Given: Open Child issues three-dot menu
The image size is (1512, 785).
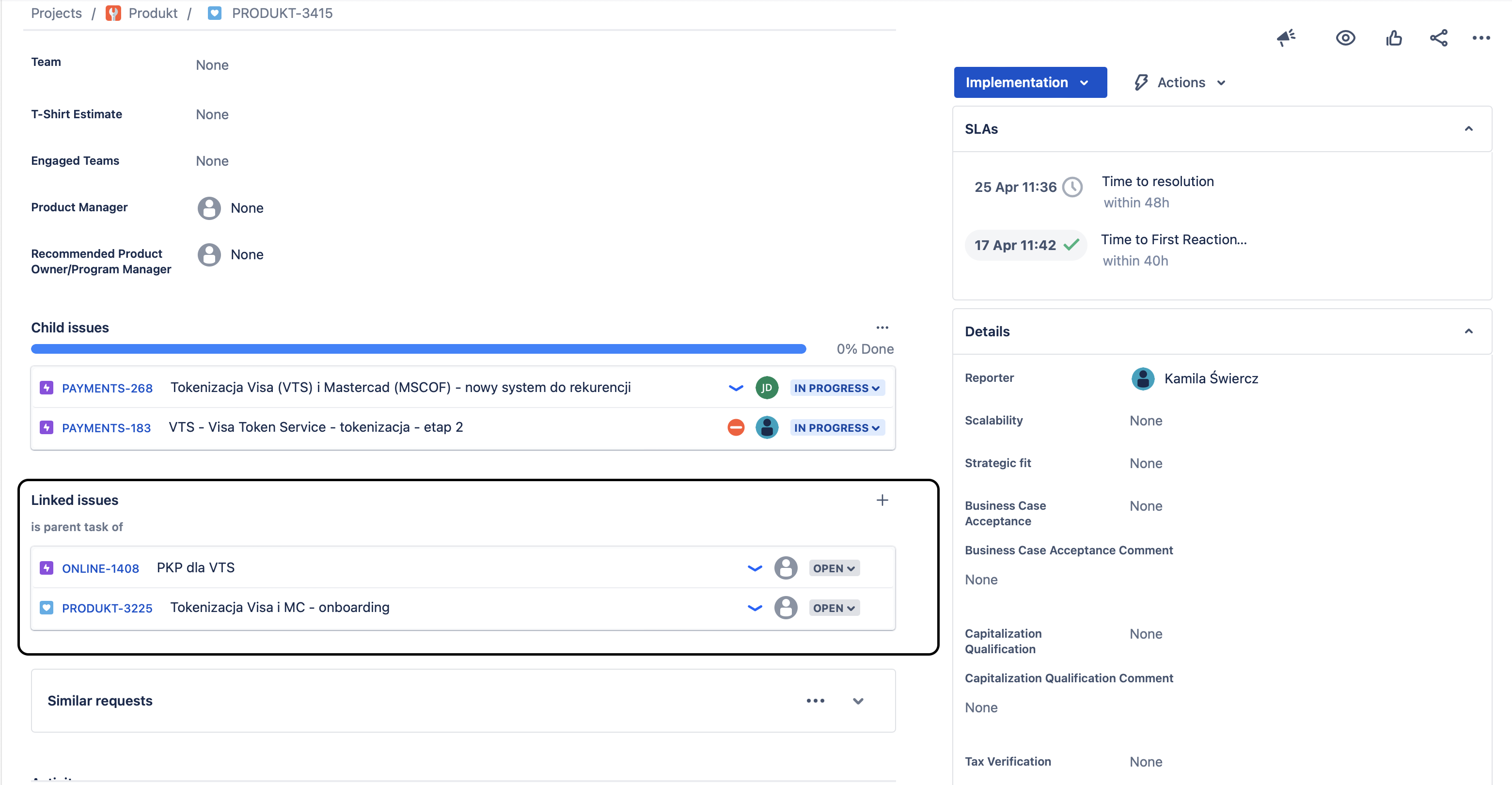Looking at the screenshot, I should click(882, 328).
